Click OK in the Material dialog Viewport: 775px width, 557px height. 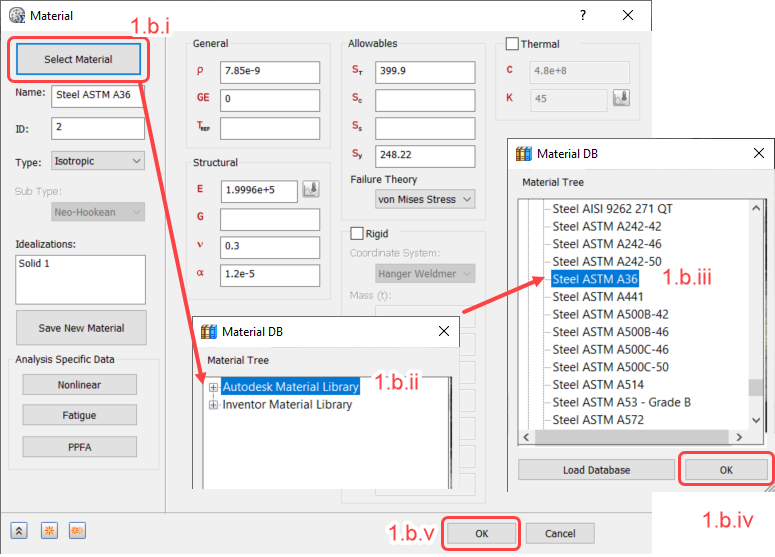[481, 533]
